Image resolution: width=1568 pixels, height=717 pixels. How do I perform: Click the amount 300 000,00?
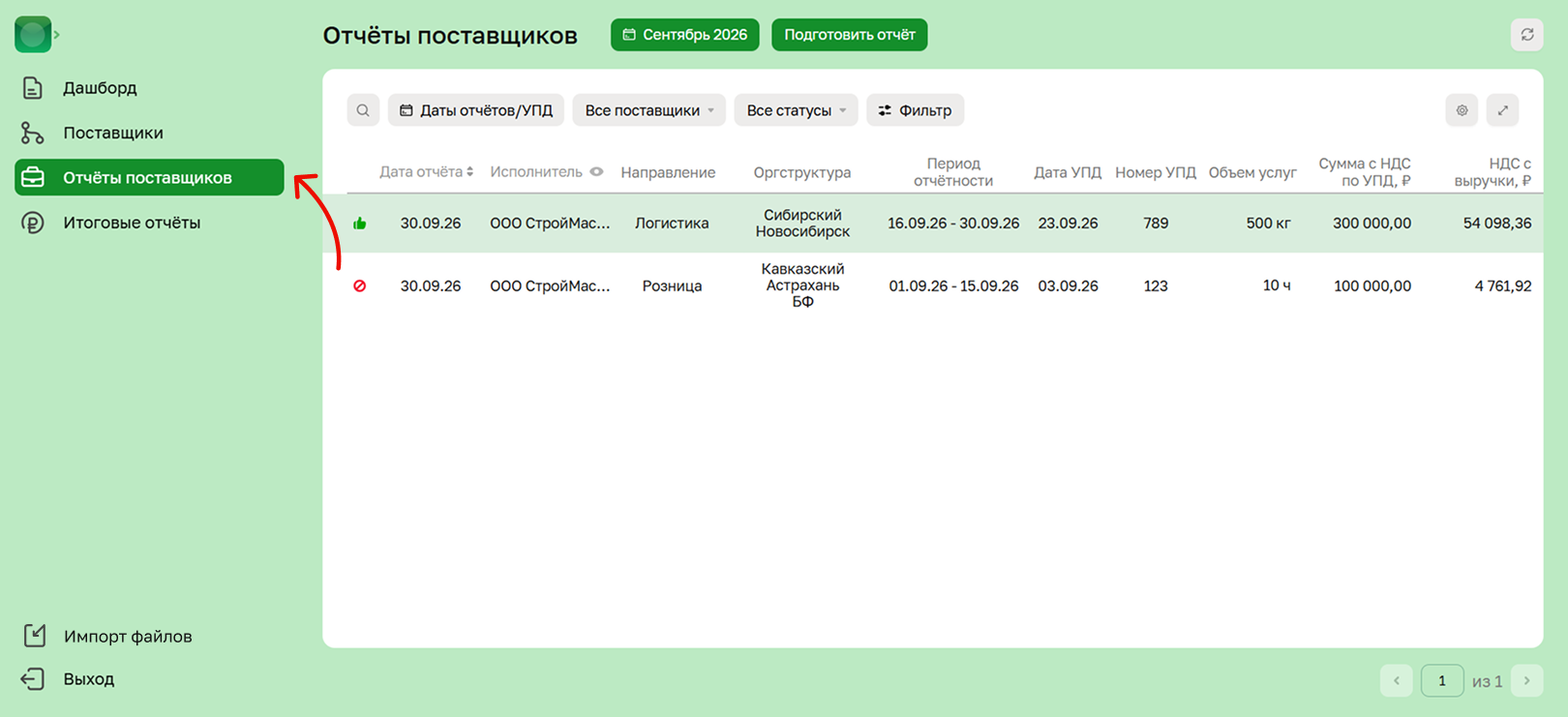click(x=1372, y=224)
